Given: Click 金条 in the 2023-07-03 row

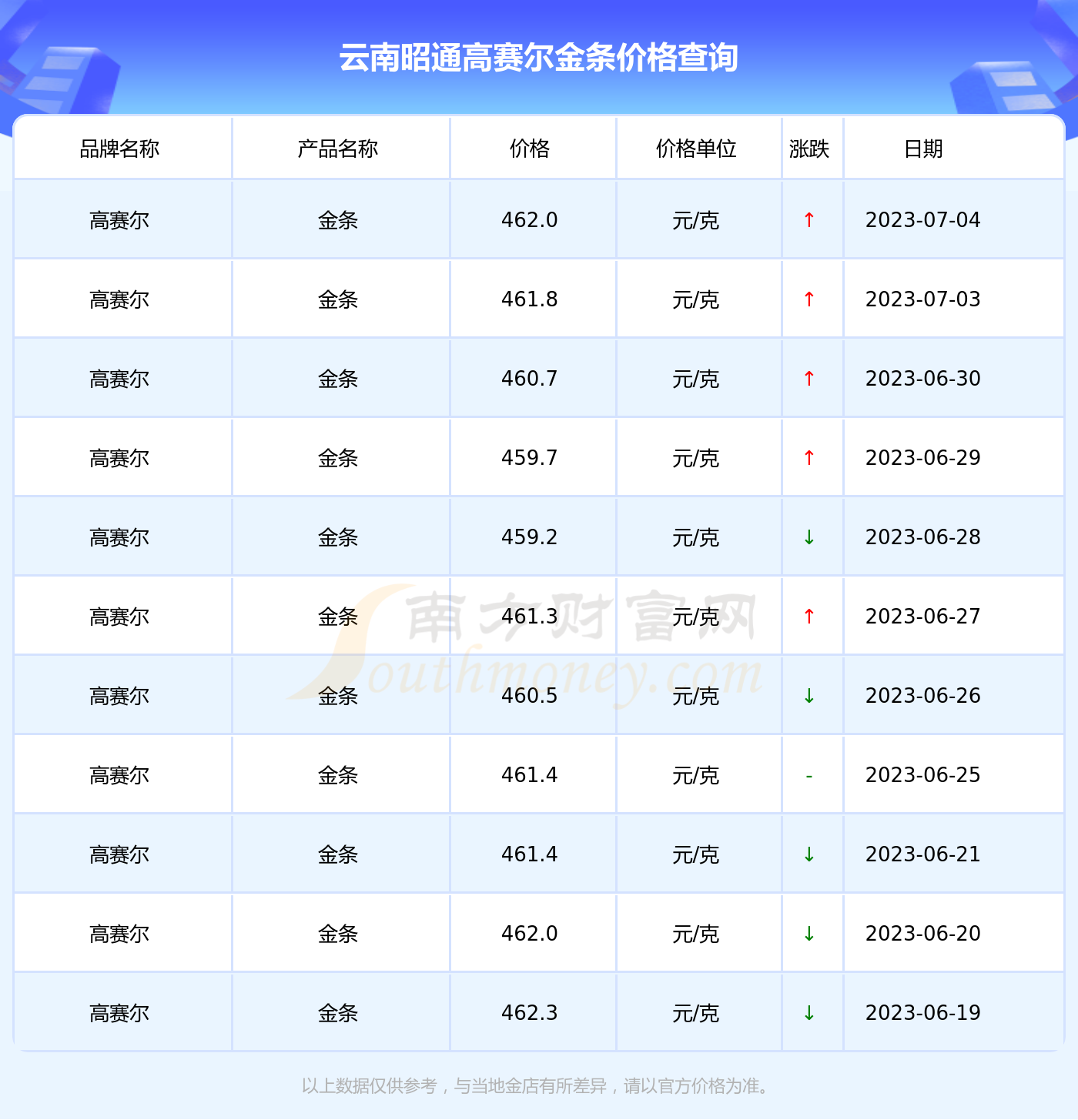Looking at the screenshot, I should (338, 300).
